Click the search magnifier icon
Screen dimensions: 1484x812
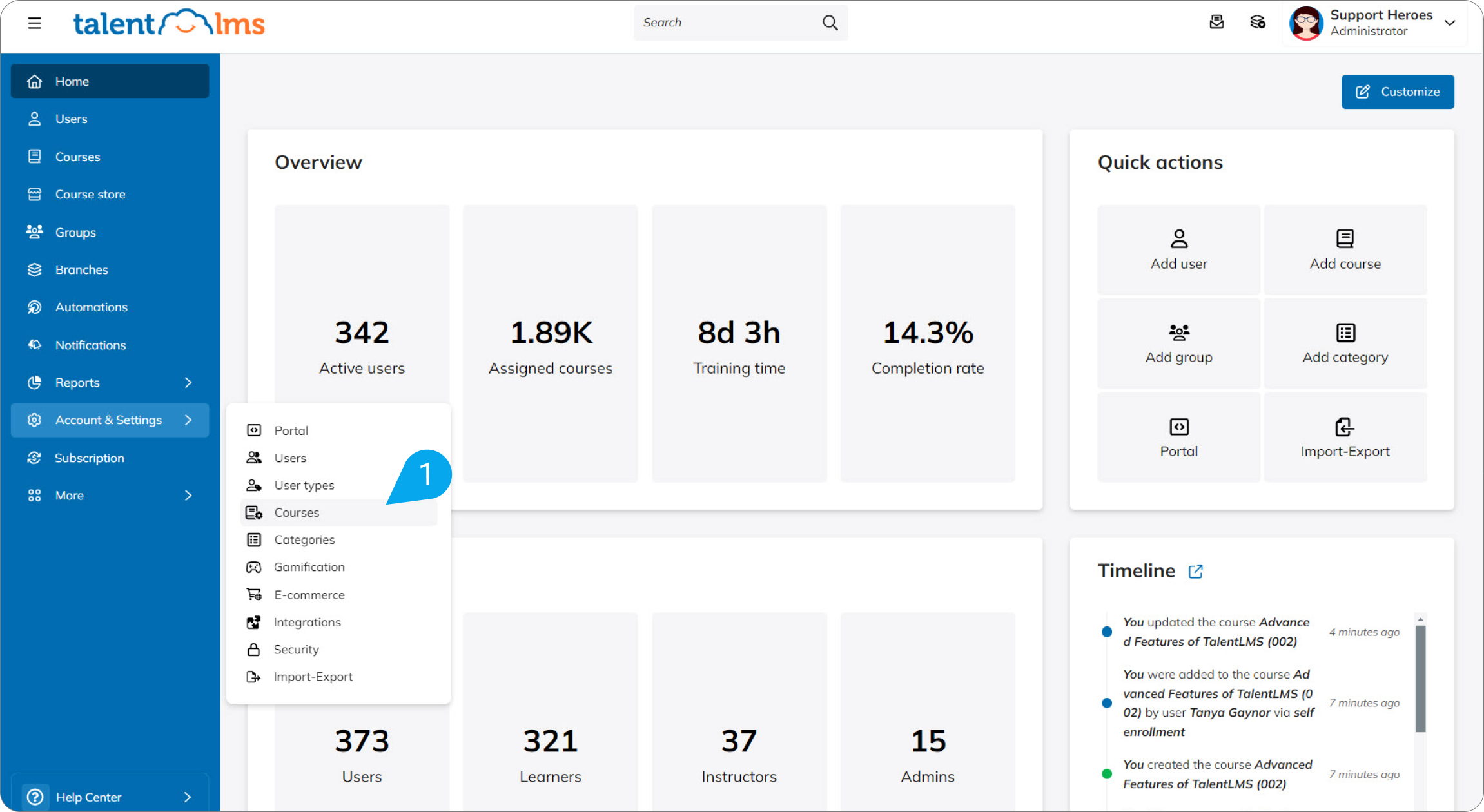click(x=830, y=23)
